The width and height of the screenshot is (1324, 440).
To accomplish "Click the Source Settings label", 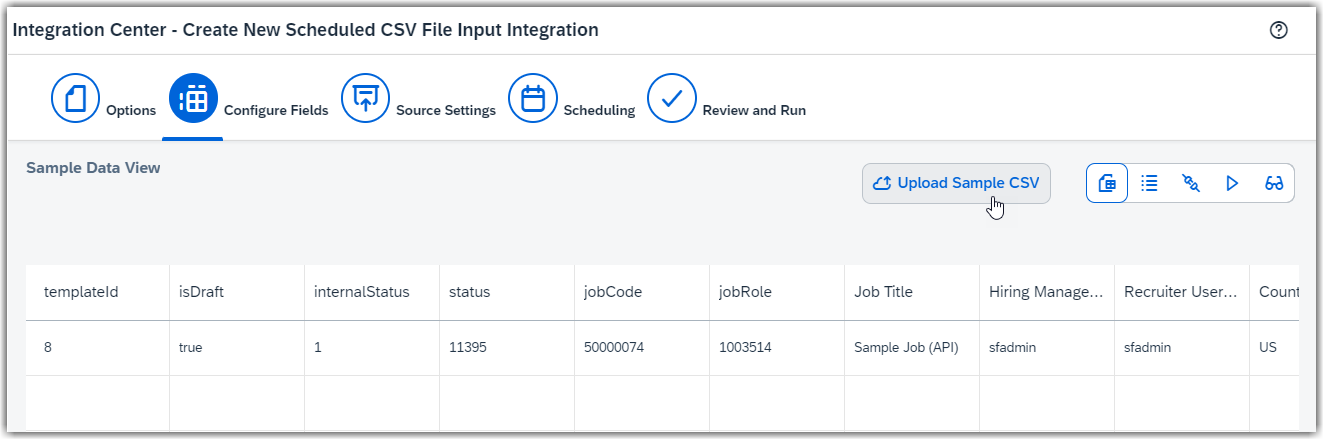I will 446,110.
